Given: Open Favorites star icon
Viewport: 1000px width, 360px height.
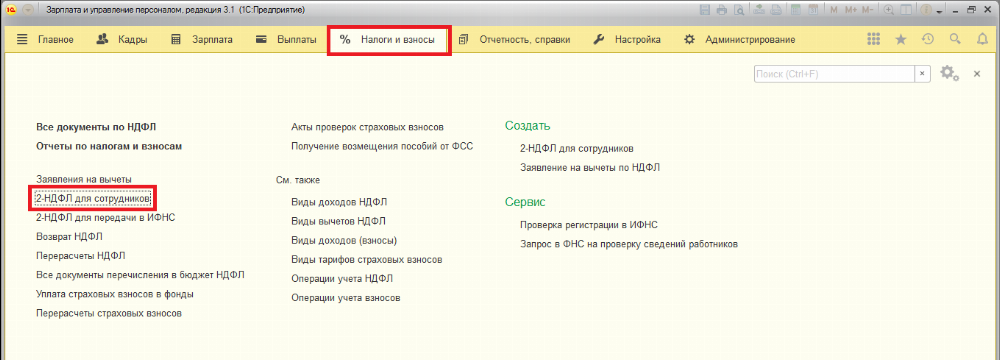Looking at the screenshot, I should [901, 40].
